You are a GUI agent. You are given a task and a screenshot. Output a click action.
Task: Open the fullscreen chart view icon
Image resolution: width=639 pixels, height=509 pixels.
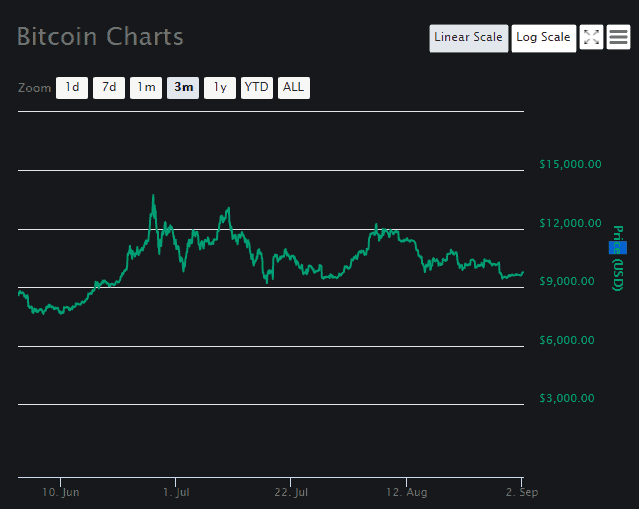(591, 37)
